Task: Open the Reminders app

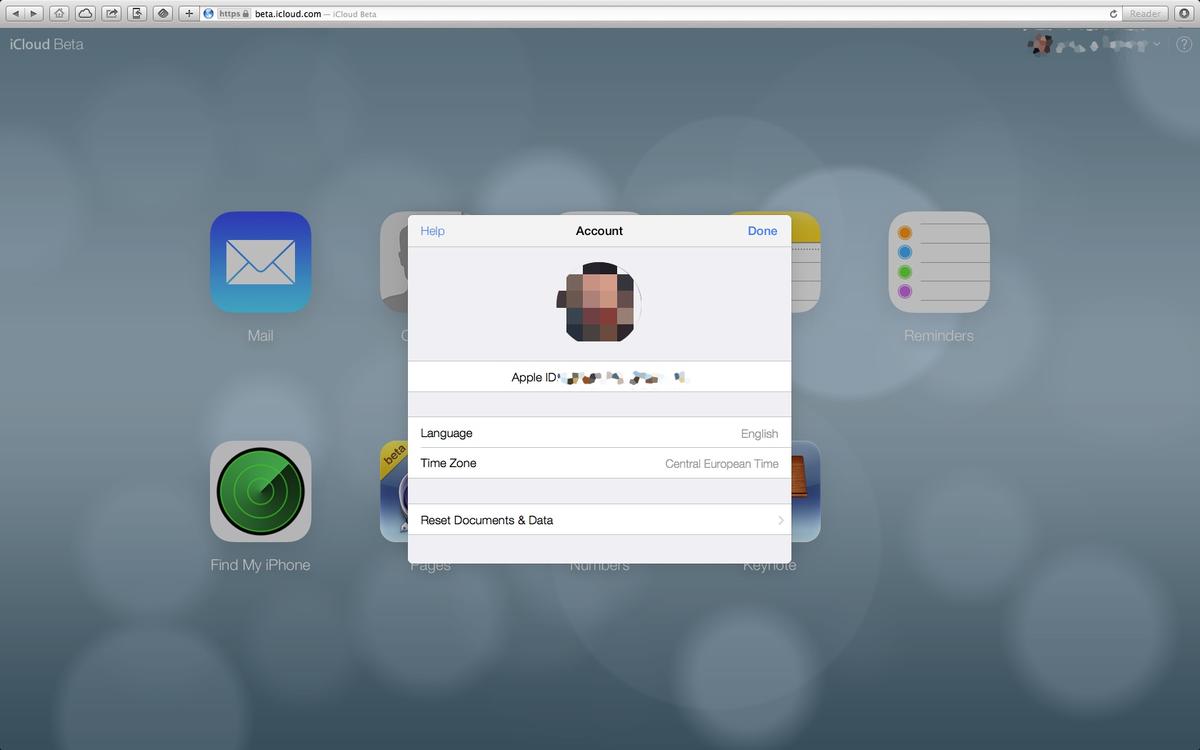Action: click(939, 262)
